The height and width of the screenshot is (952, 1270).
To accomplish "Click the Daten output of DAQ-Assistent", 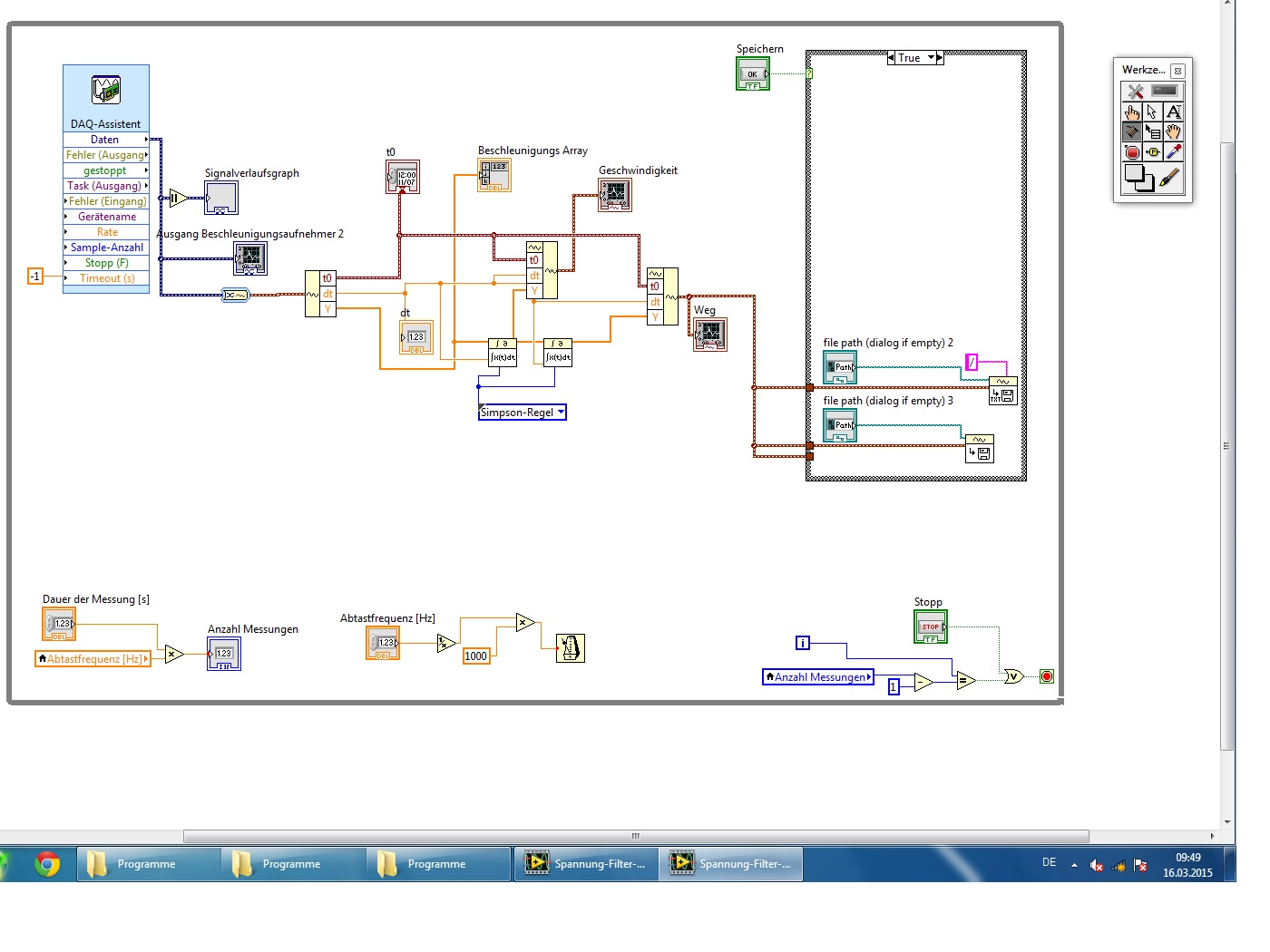I will point(105,140).
